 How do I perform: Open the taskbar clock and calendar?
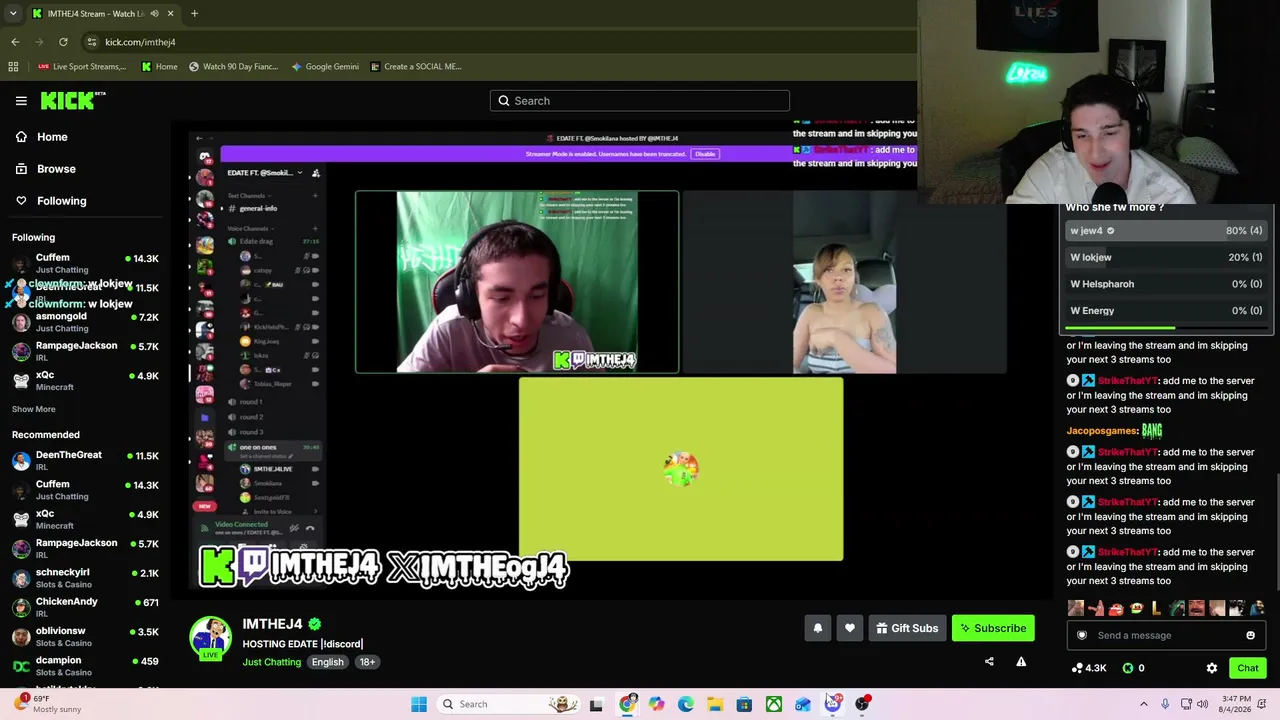pos(1236,704)
